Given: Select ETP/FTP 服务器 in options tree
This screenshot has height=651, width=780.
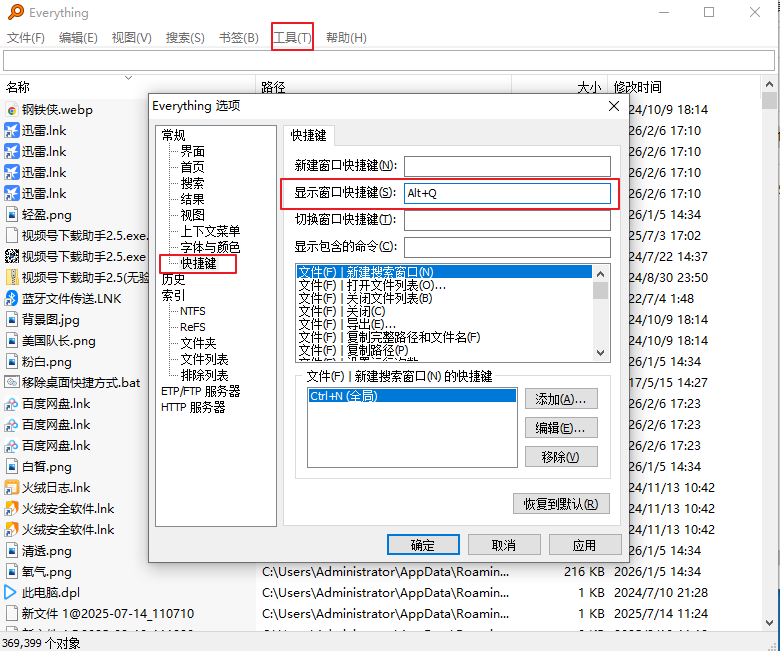Looking at the screenshot, I should pyautogui.click(x=201, y=391).
